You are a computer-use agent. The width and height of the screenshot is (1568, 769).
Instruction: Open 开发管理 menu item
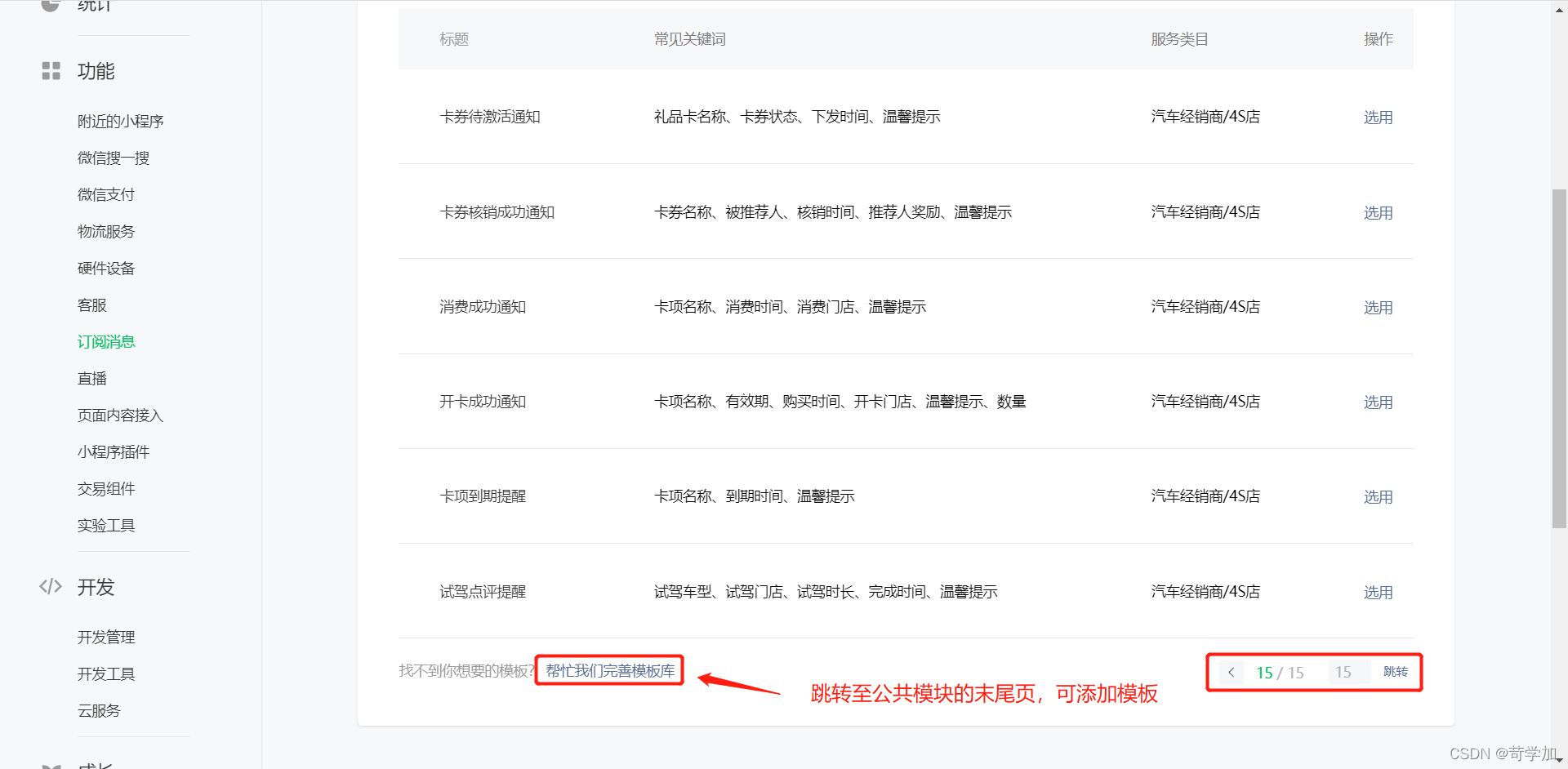click(106, 637)
